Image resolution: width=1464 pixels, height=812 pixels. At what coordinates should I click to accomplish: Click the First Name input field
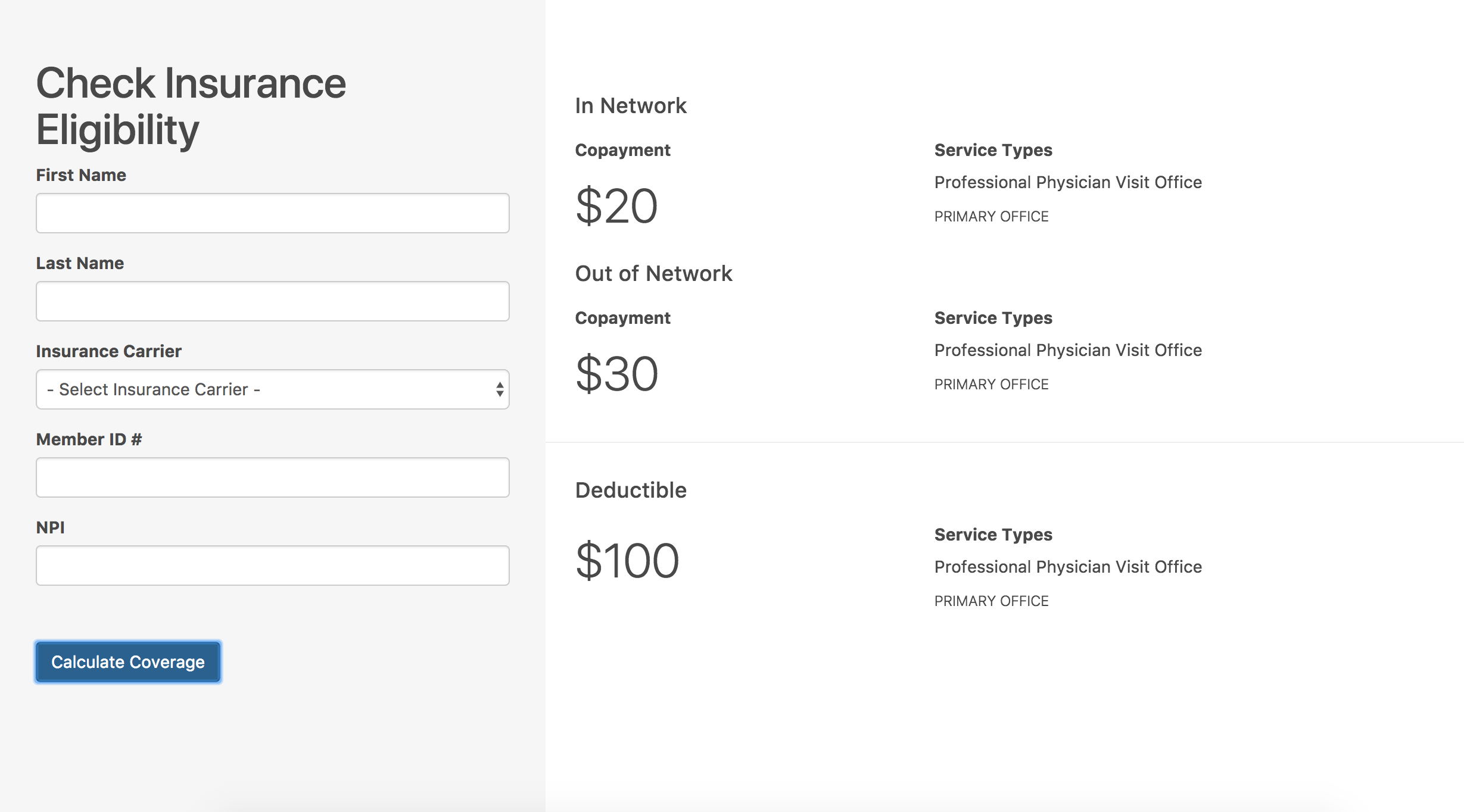pos(272,213)
